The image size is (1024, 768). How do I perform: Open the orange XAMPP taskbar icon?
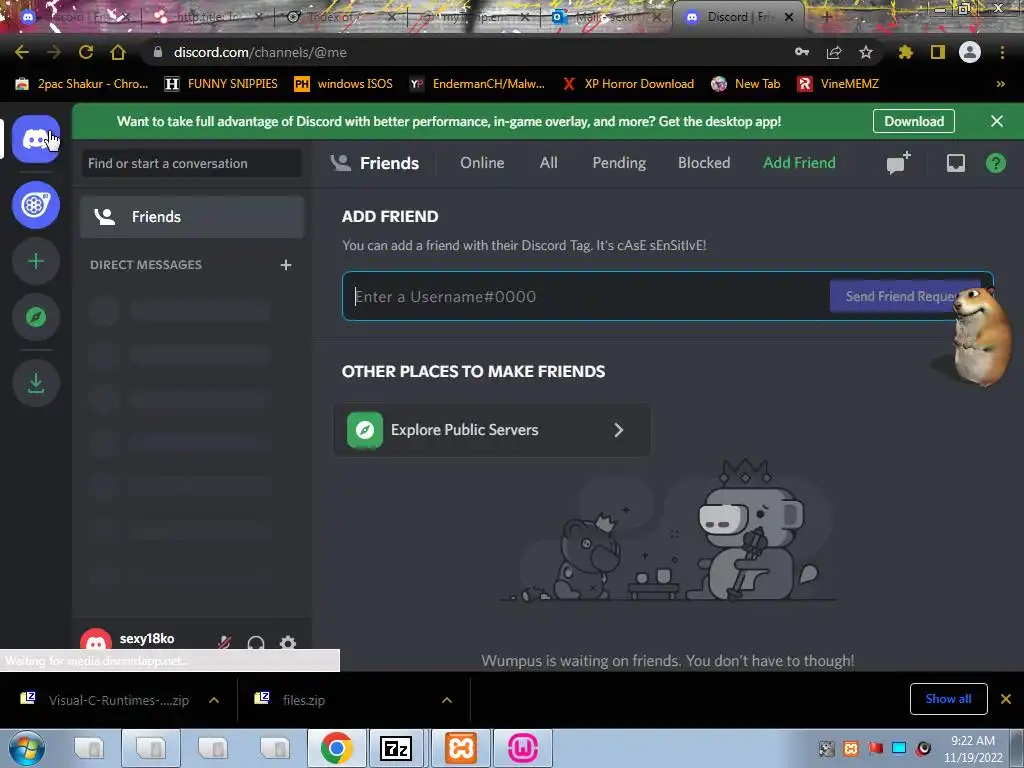coord(460,748)
